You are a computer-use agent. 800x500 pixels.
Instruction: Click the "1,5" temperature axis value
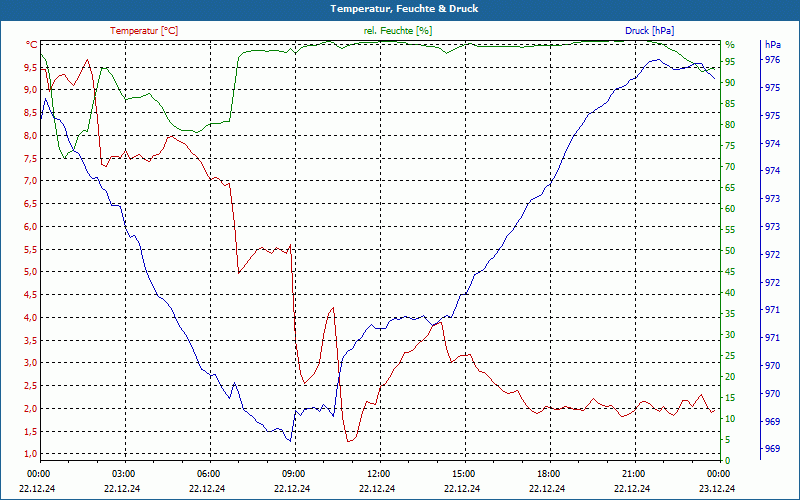click(x=31, y=431)
